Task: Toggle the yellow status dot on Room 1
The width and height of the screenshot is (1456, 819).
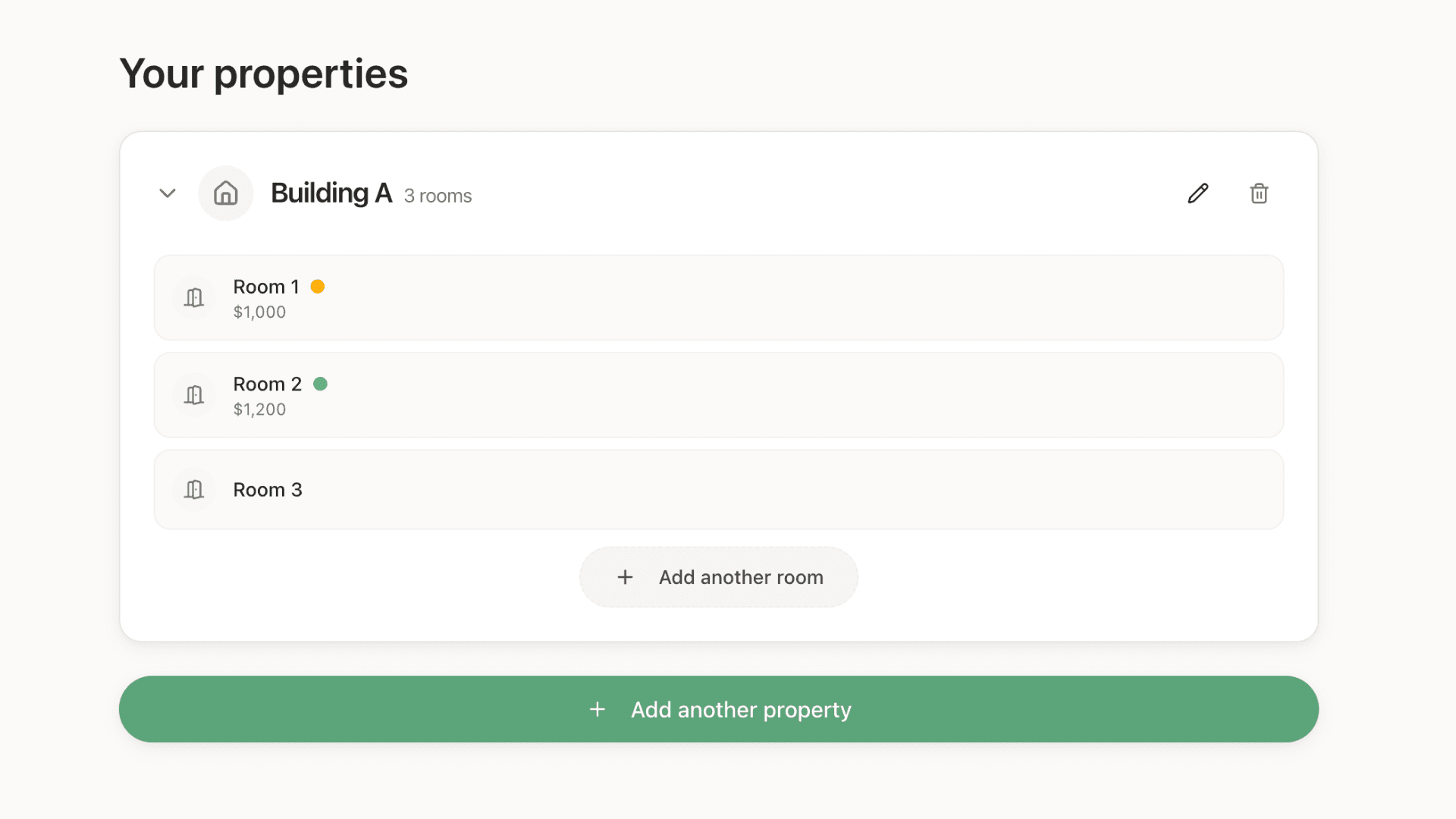Action: [318, 287]
